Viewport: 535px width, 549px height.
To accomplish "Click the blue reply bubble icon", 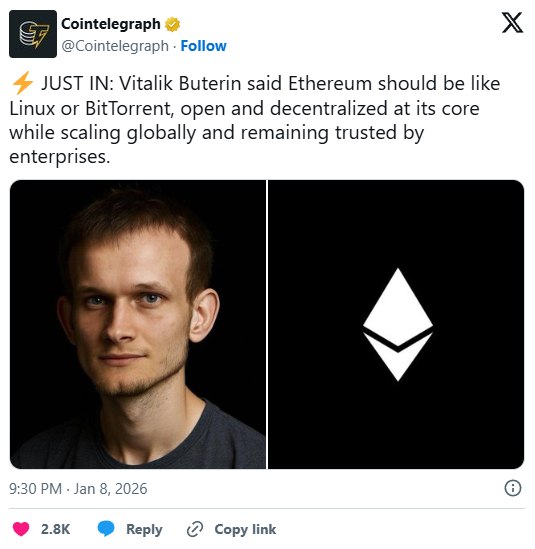I will [x=106, y=529].
